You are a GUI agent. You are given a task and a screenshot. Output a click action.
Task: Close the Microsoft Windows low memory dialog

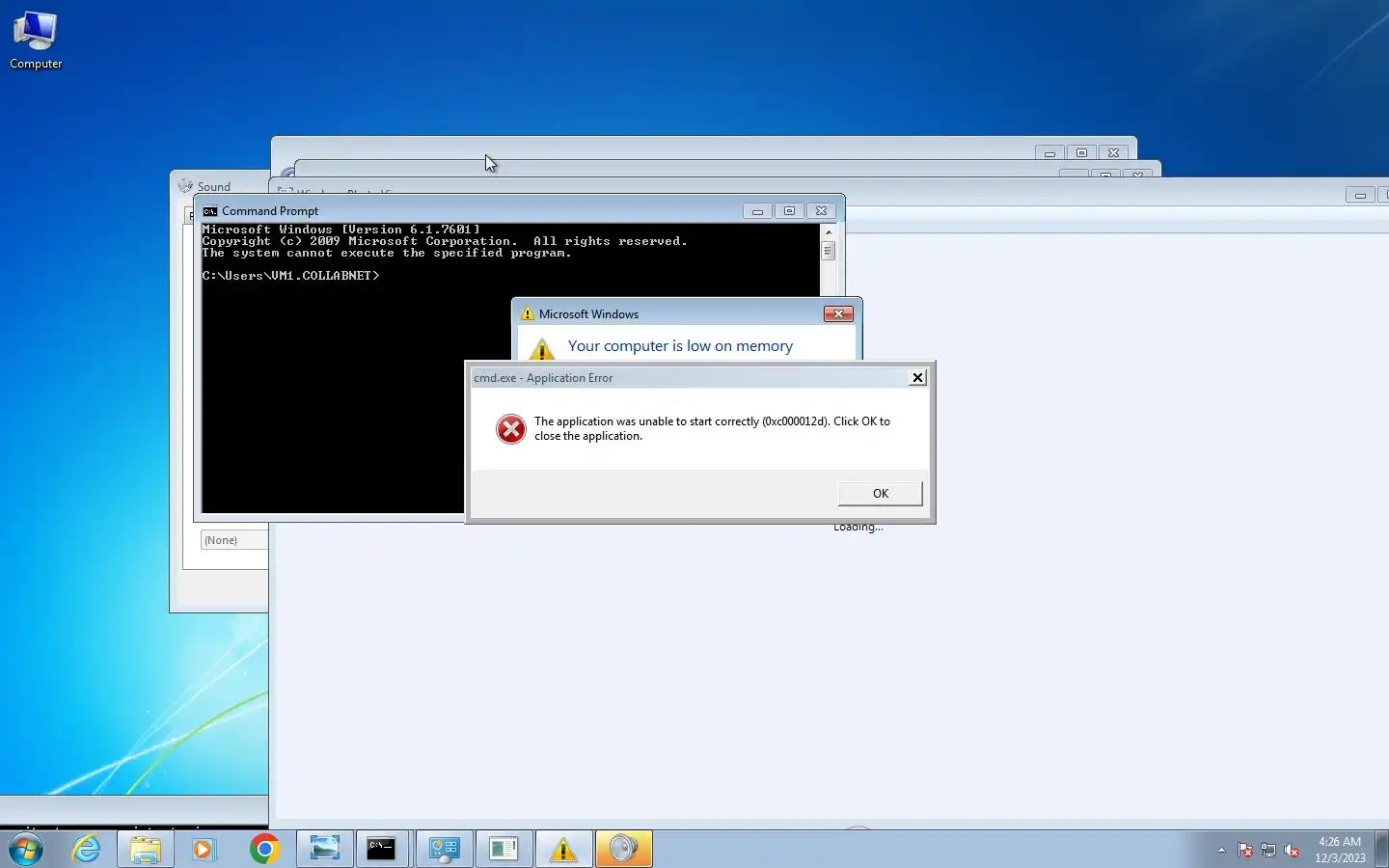[838, 313]
